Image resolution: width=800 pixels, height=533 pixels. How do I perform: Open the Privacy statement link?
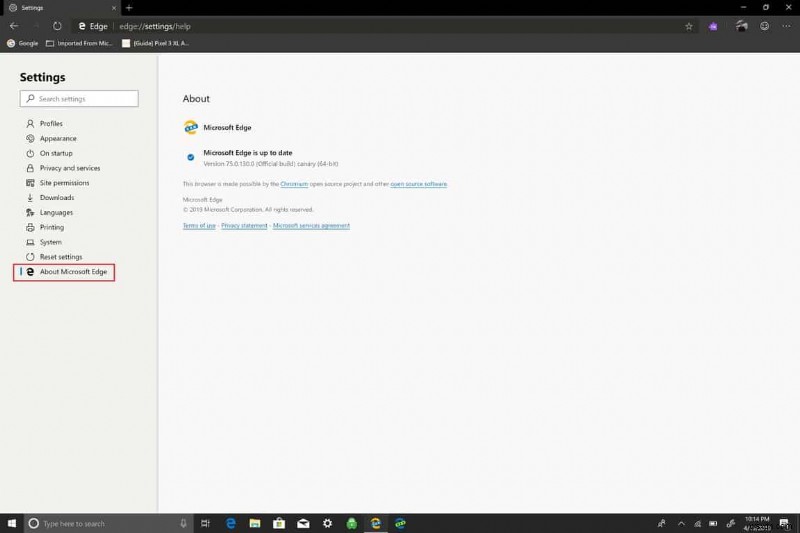point(244,225)
